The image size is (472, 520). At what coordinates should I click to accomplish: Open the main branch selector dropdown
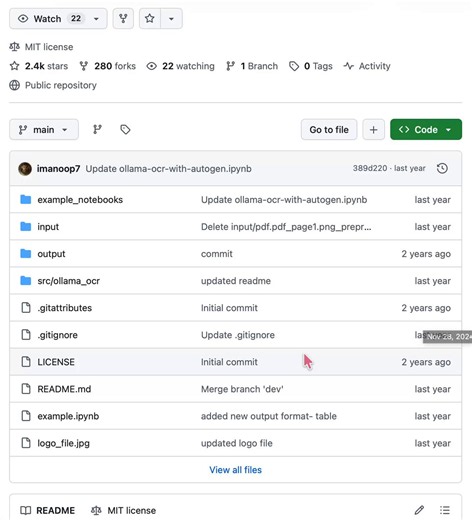pos(44,129)
